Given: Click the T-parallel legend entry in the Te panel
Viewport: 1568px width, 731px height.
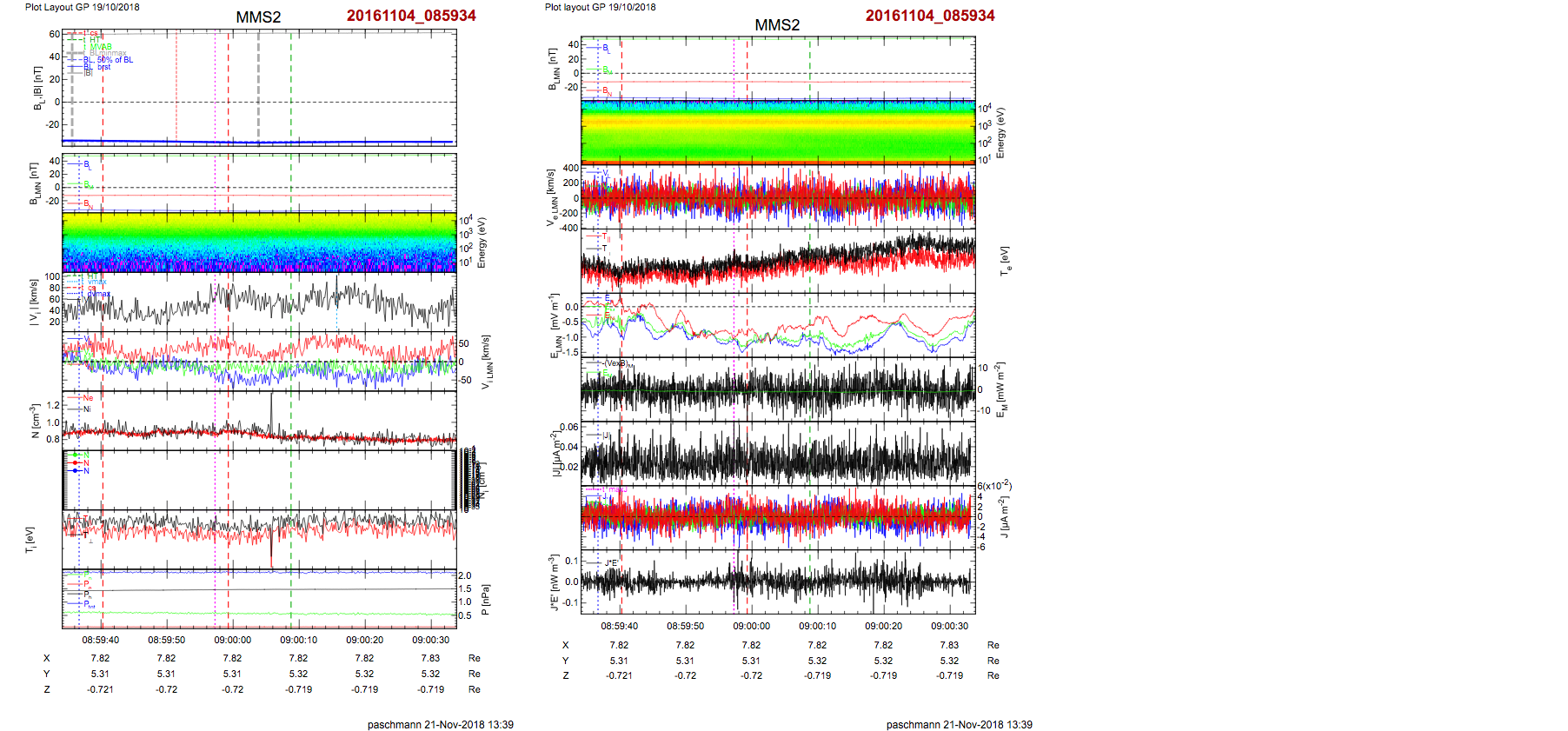Looking at the screenshot, I should [605, 236].
